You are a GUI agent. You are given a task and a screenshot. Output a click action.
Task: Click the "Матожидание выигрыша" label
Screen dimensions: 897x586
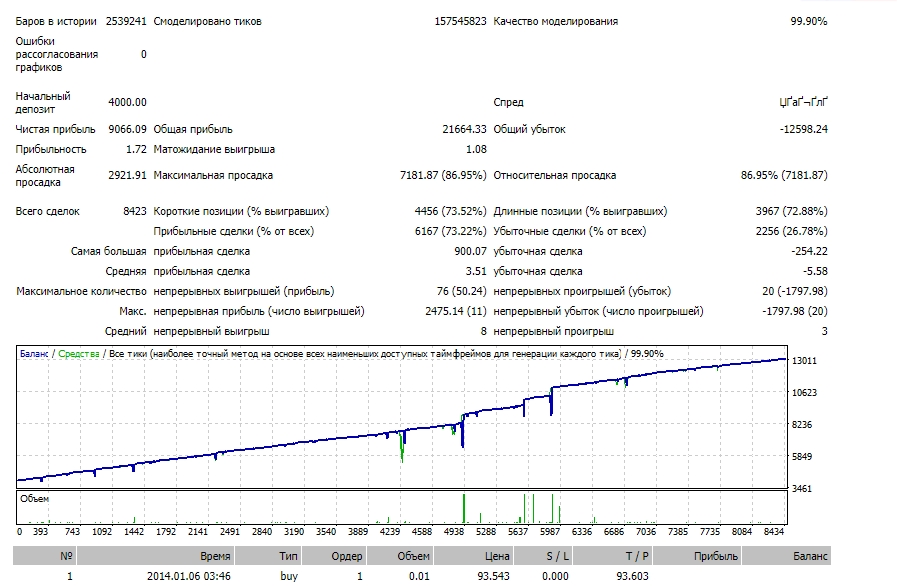point(214,149)
